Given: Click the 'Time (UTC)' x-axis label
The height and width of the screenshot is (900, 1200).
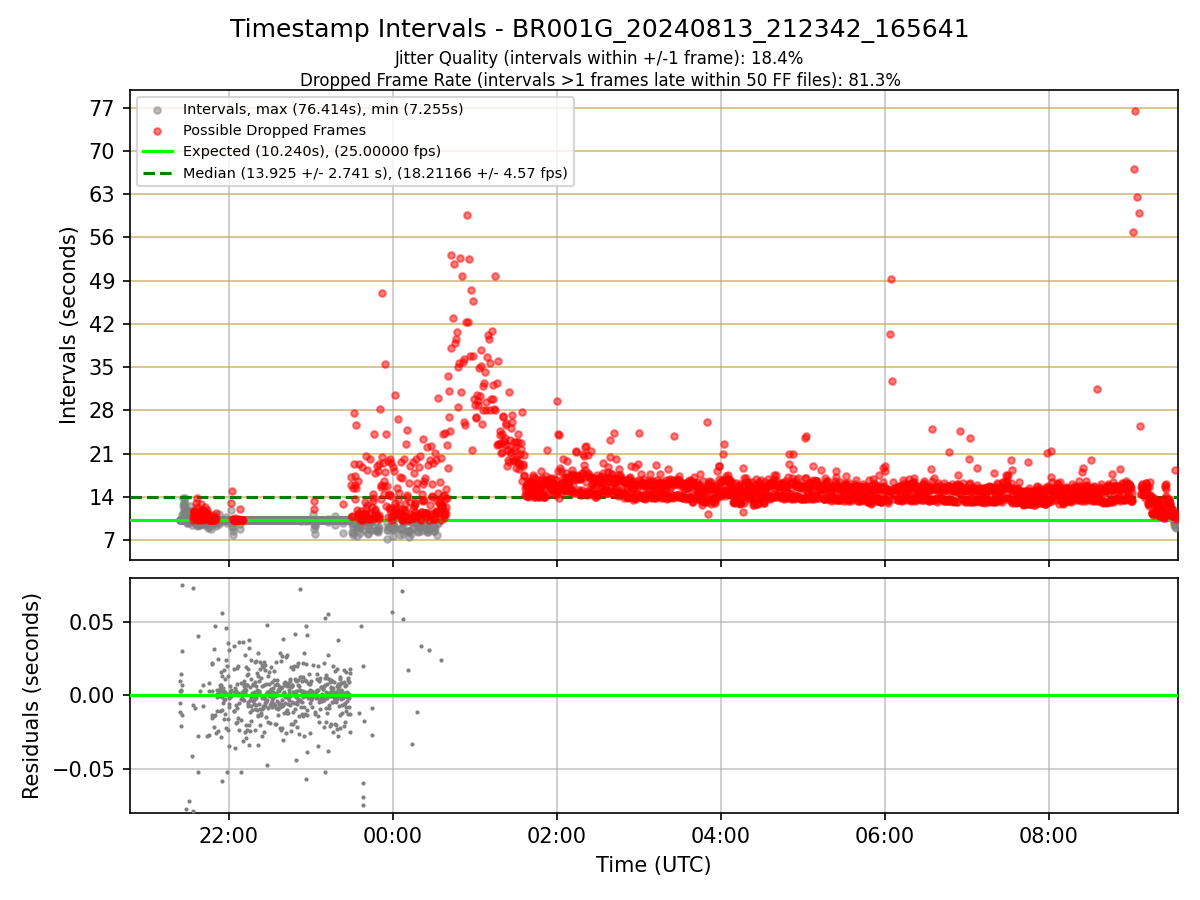Looking at the screenshot, I should coord(653,865).
